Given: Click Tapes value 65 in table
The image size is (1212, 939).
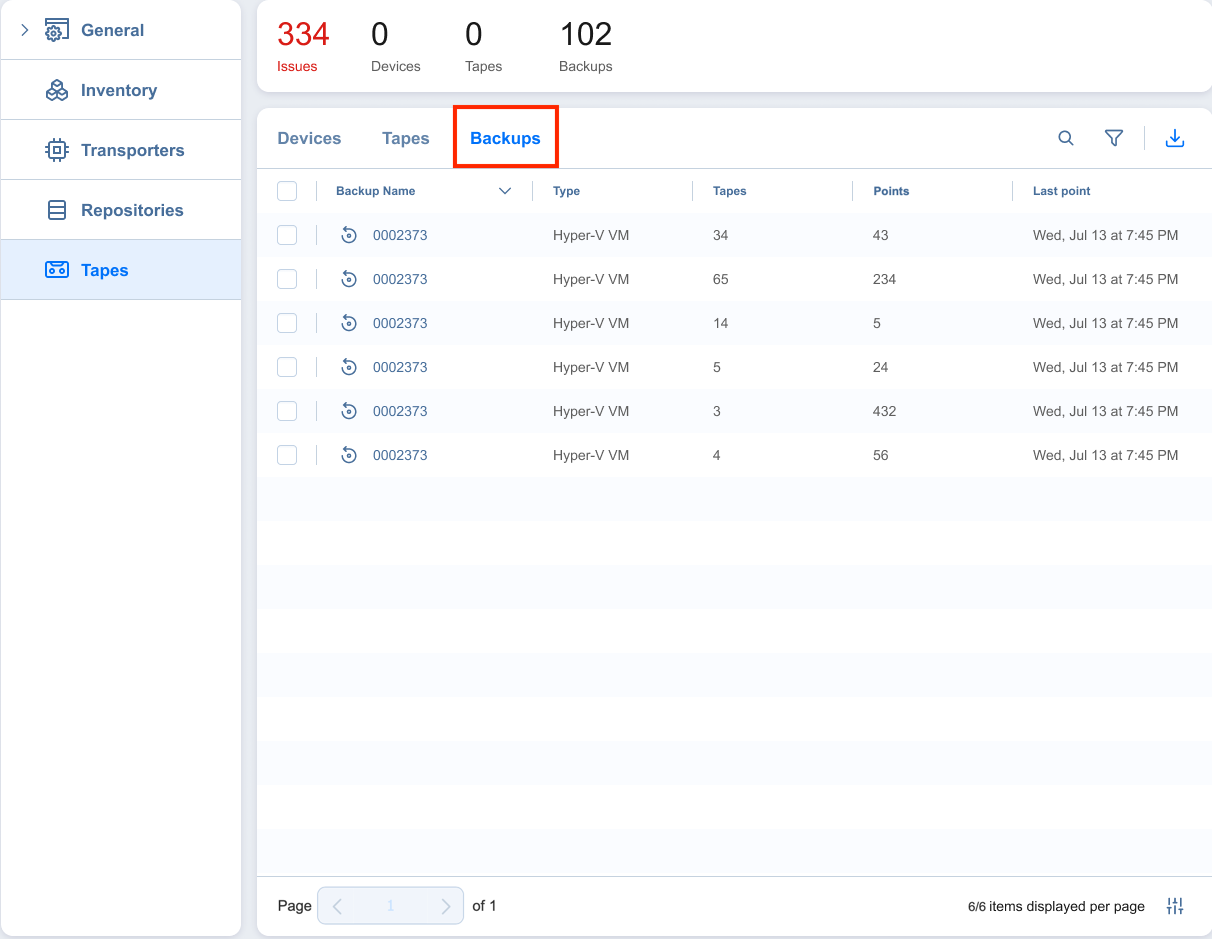Looking at the screenshot, I should click(x=721, y=279).
